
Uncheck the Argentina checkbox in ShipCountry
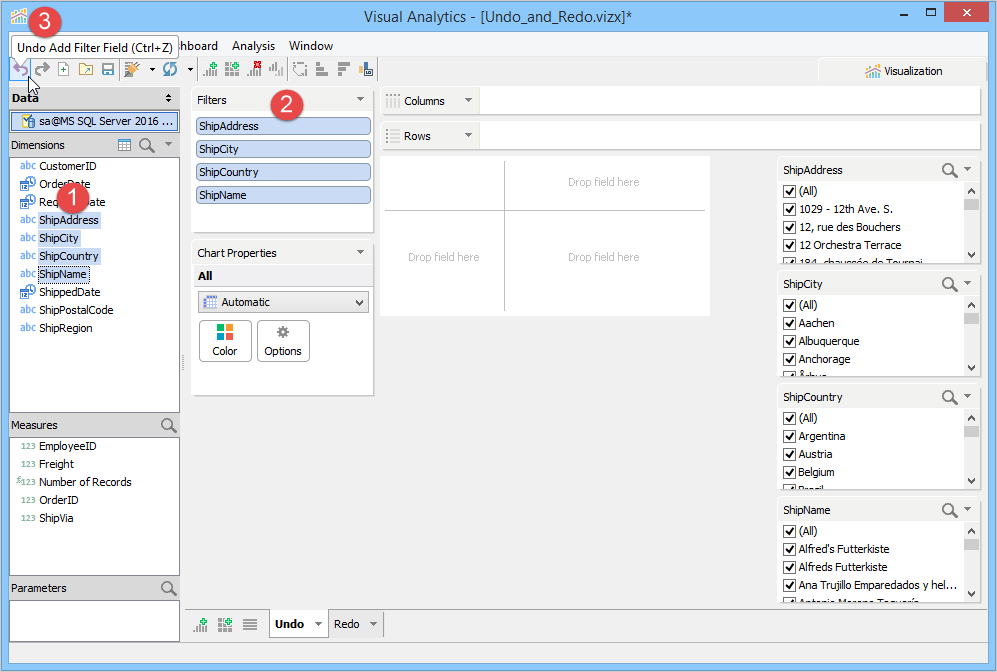click(789, 436)
